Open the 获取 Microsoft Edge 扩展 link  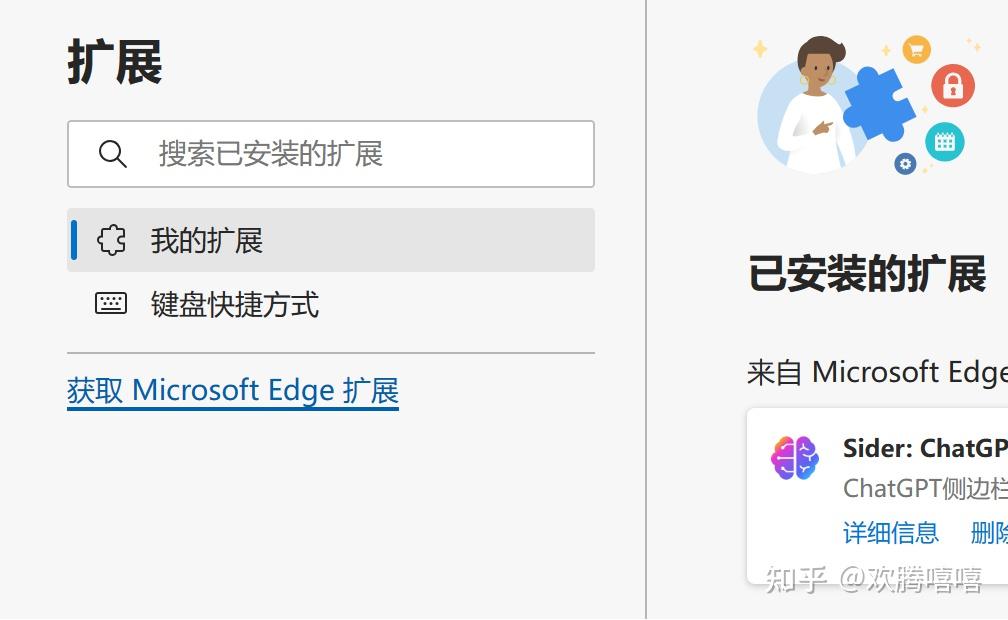tap(232, 390)
